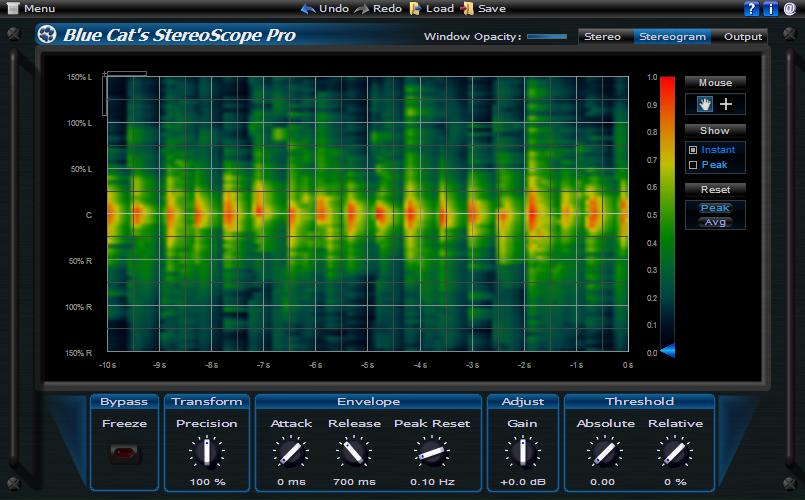The height and width of the screenshot is (500, 805).
Task: Switch to the Stereo tab
Action: (602, 37)
